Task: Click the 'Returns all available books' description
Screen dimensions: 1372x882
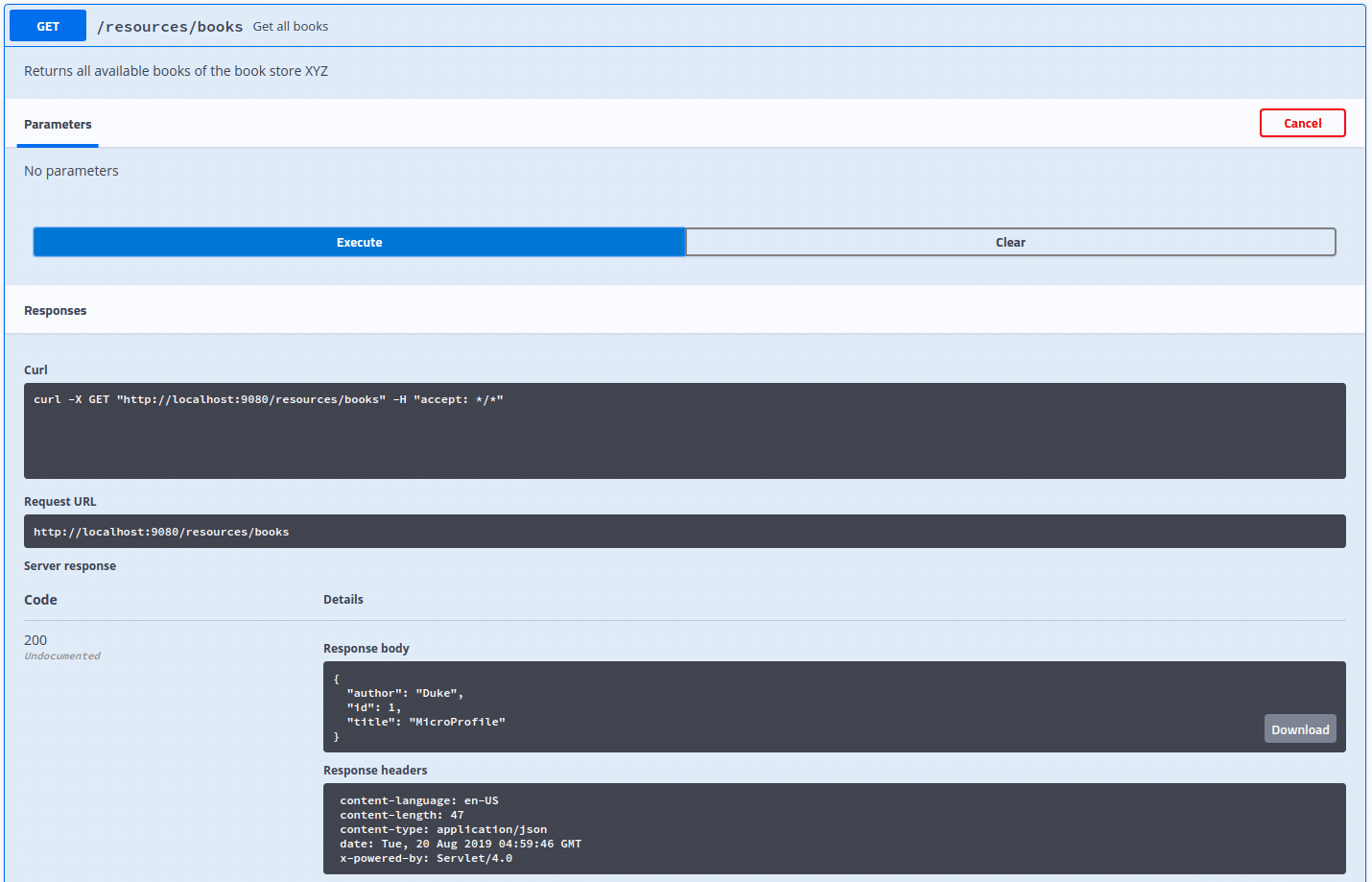Action: pos(176,71)
